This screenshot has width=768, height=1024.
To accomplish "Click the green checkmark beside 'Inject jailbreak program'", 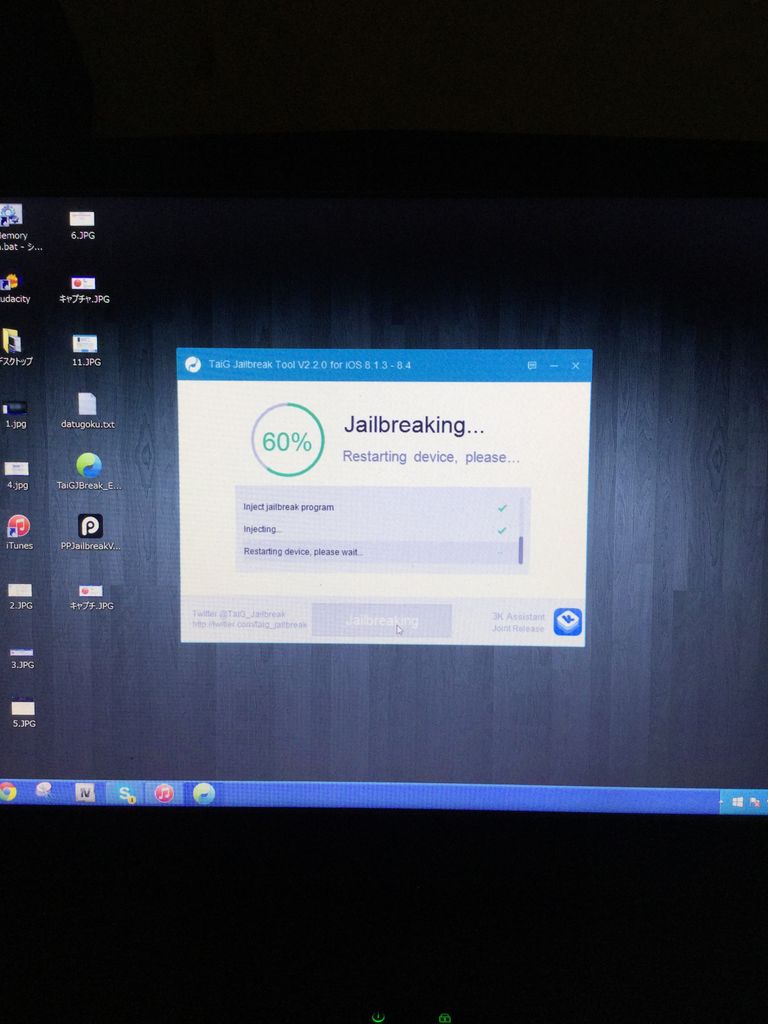I will 502,507.
